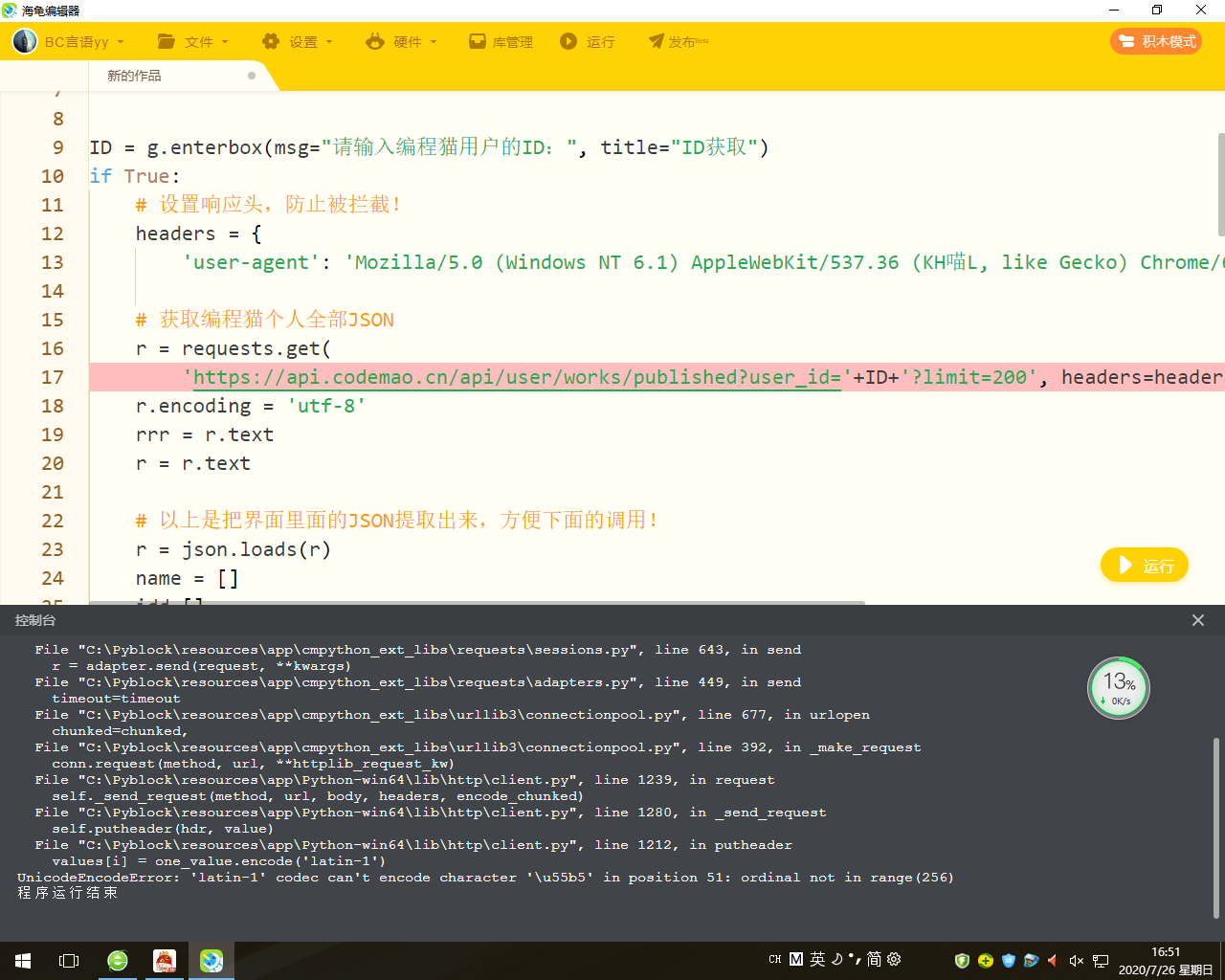Click 发布 publish in the toolbar

tap(679, 42)
